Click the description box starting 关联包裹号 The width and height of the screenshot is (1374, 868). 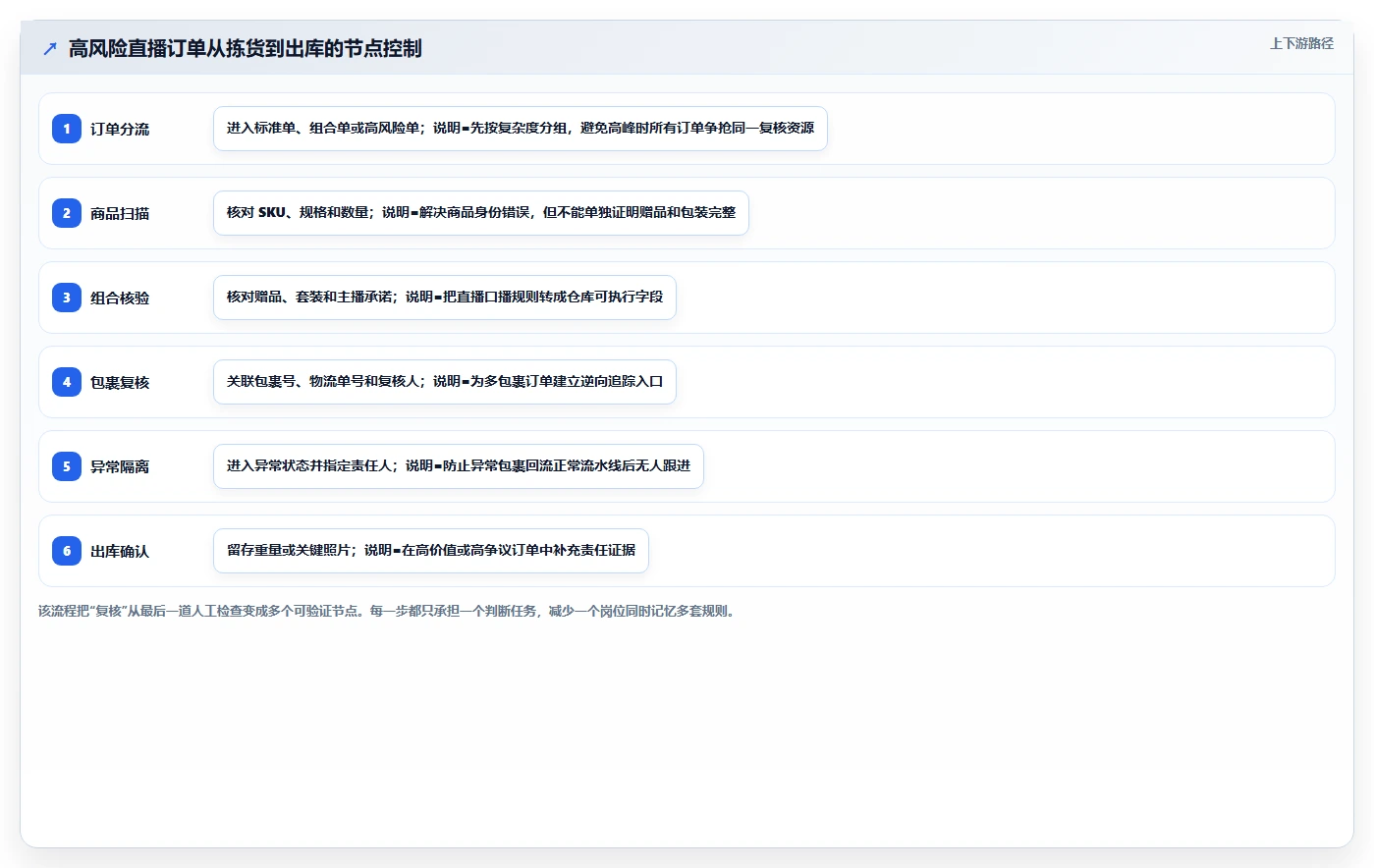[x=445, y=382]
